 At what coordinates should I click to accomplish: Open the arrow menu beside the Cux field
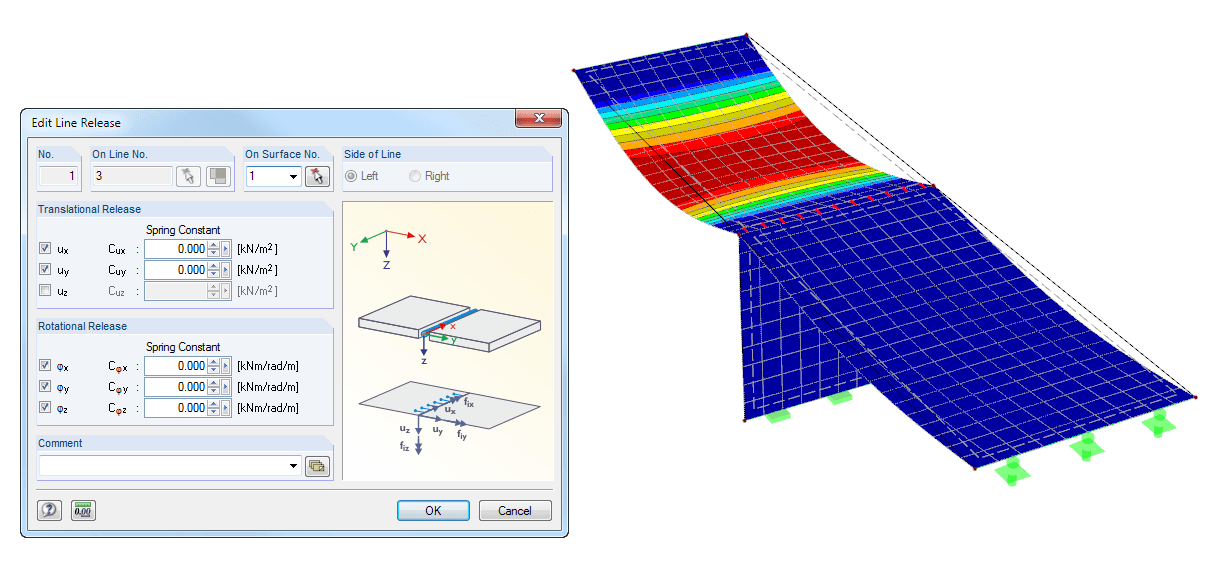point(226,249)
